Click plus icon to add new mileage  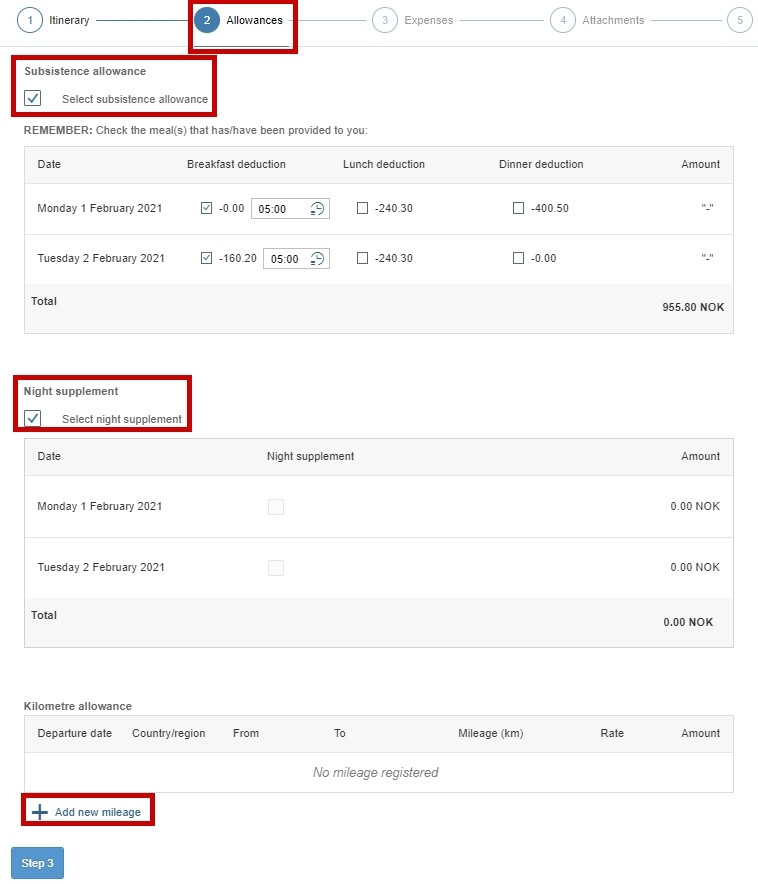39,812
